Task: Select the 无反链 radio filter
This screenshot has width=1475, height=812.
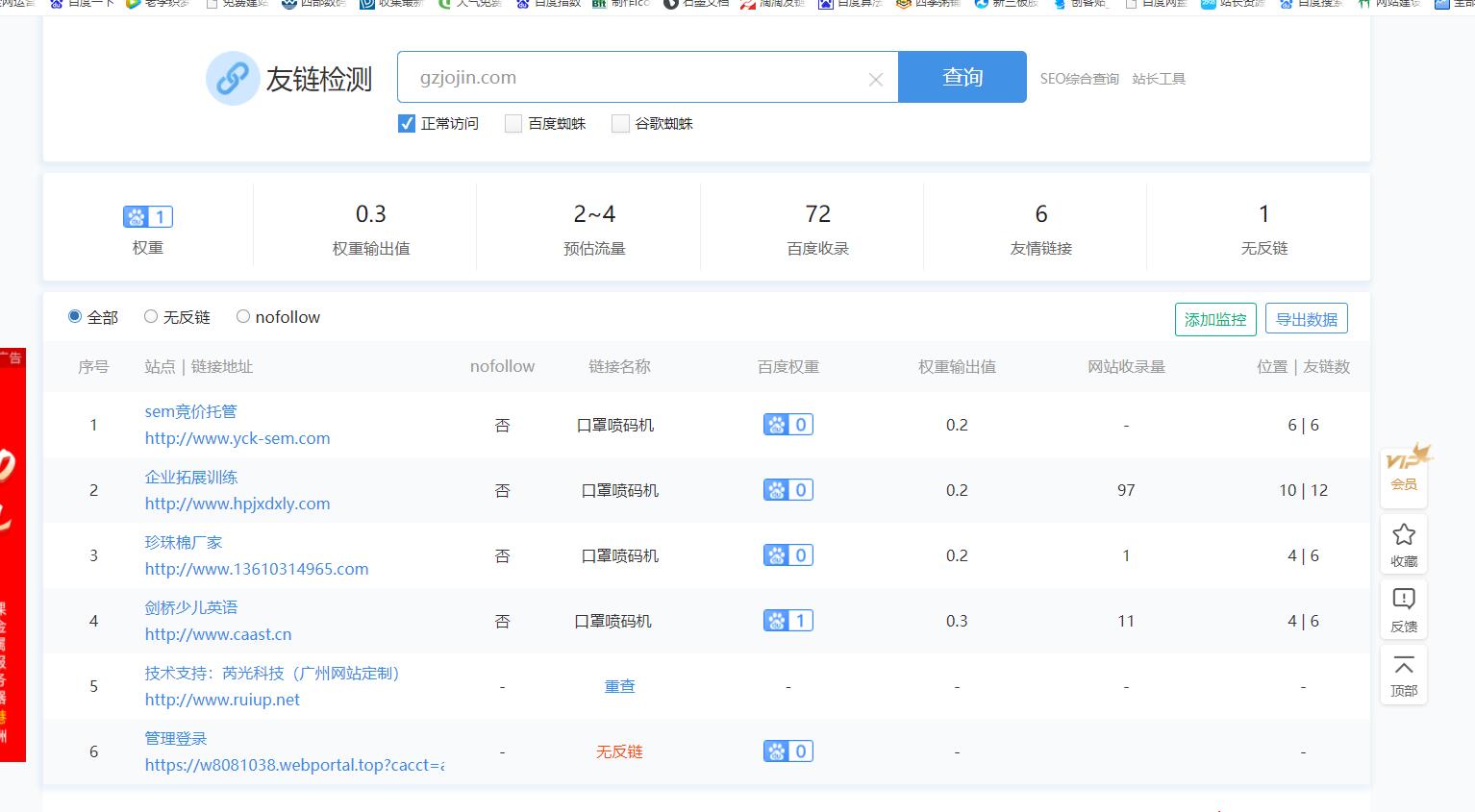Action: pos(151,316)
